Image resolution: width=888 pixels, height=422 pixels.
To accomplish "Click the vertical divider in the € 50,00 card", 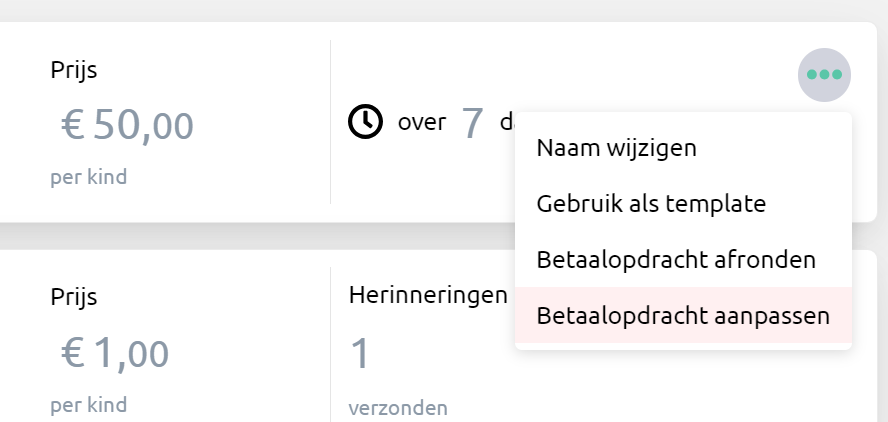I will click(x=330, y=122).
